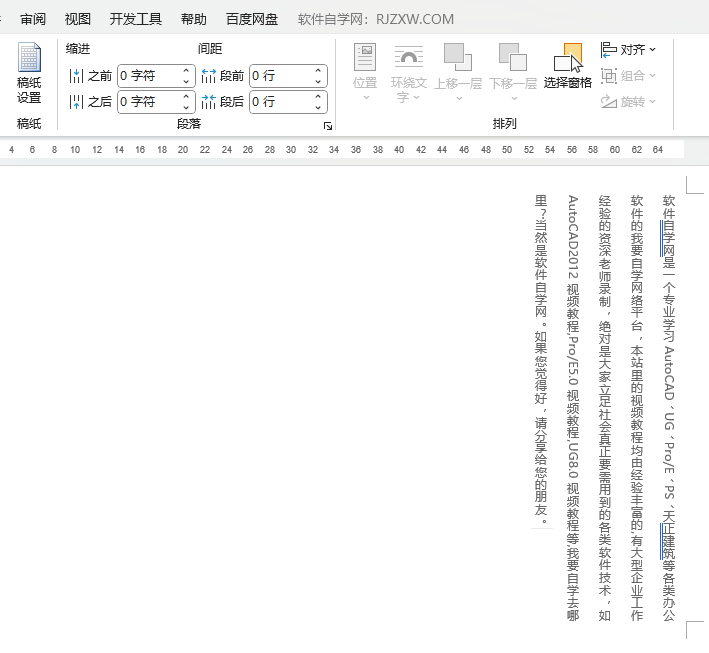The width and height of the screenshot is (709, 653).
Task: Increase the 之前 indent value
Action: pyautogui.click(x=186, y=71)
